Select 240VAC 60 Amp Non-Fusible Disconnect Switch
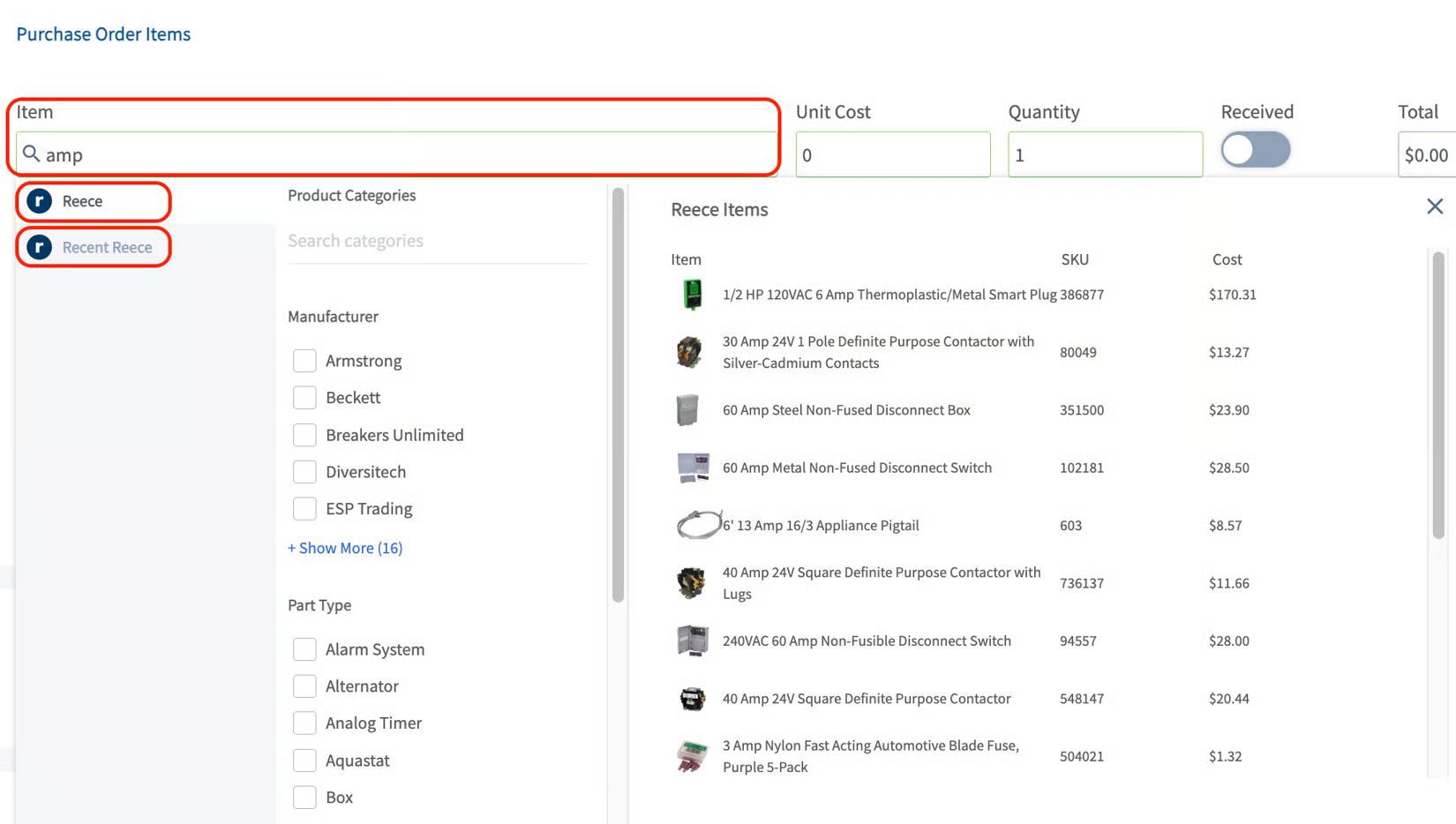 tap(867, 640)
